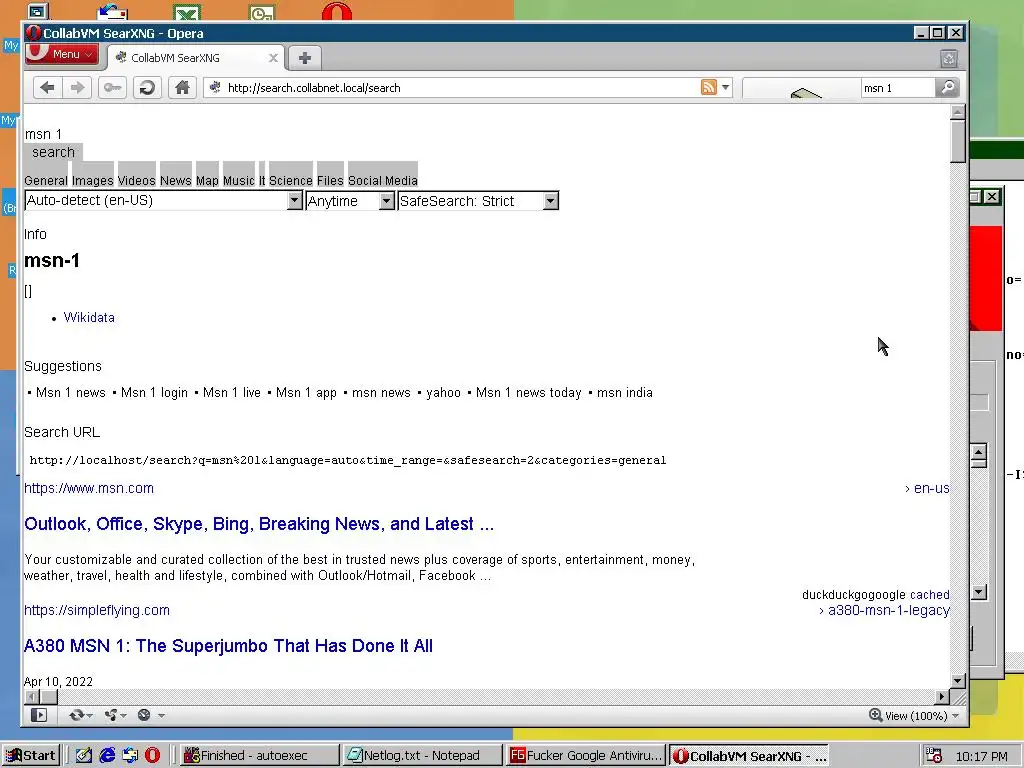1024x768 pixels.
Task: Go forward with the Forward arrow button
Action: (77, 88)
